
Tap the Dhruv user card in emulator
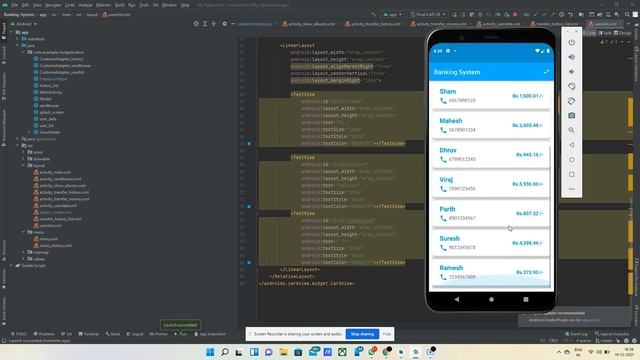point(491,155)
